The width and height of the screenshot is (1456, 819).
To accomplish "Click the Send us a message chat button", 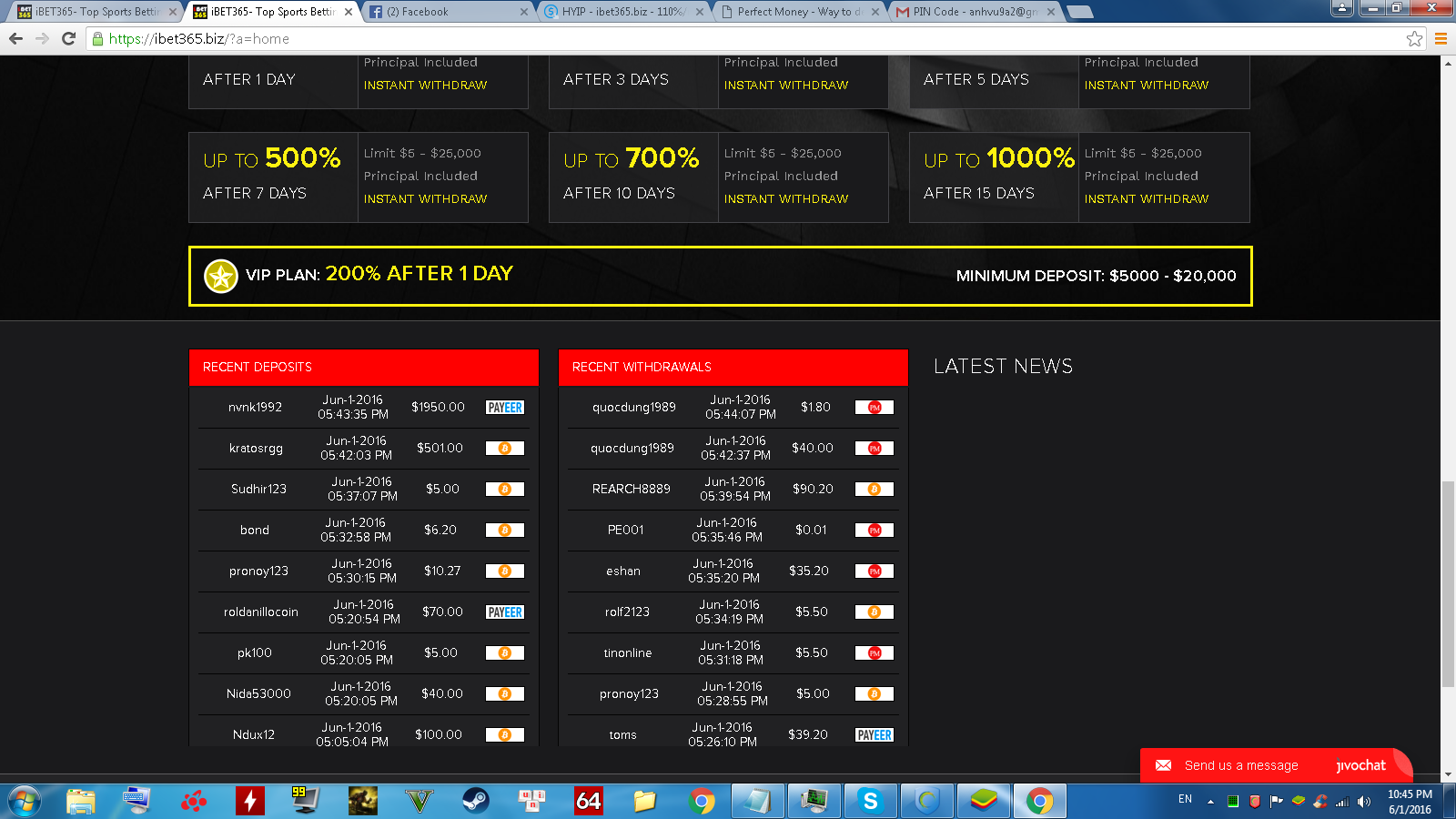I will tap(1276, 765).
